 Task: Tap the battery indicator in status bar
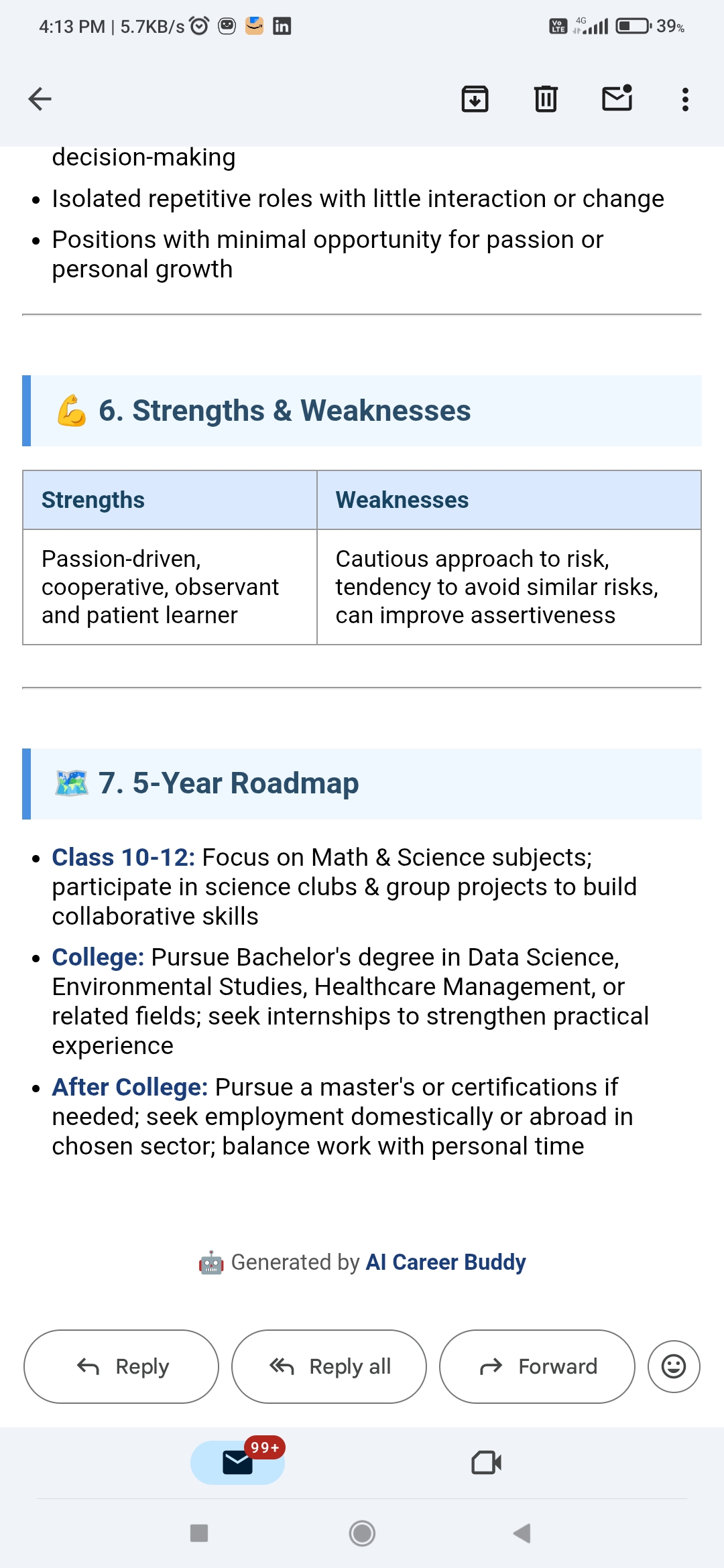pyautogui.click(x=633, y=26)
